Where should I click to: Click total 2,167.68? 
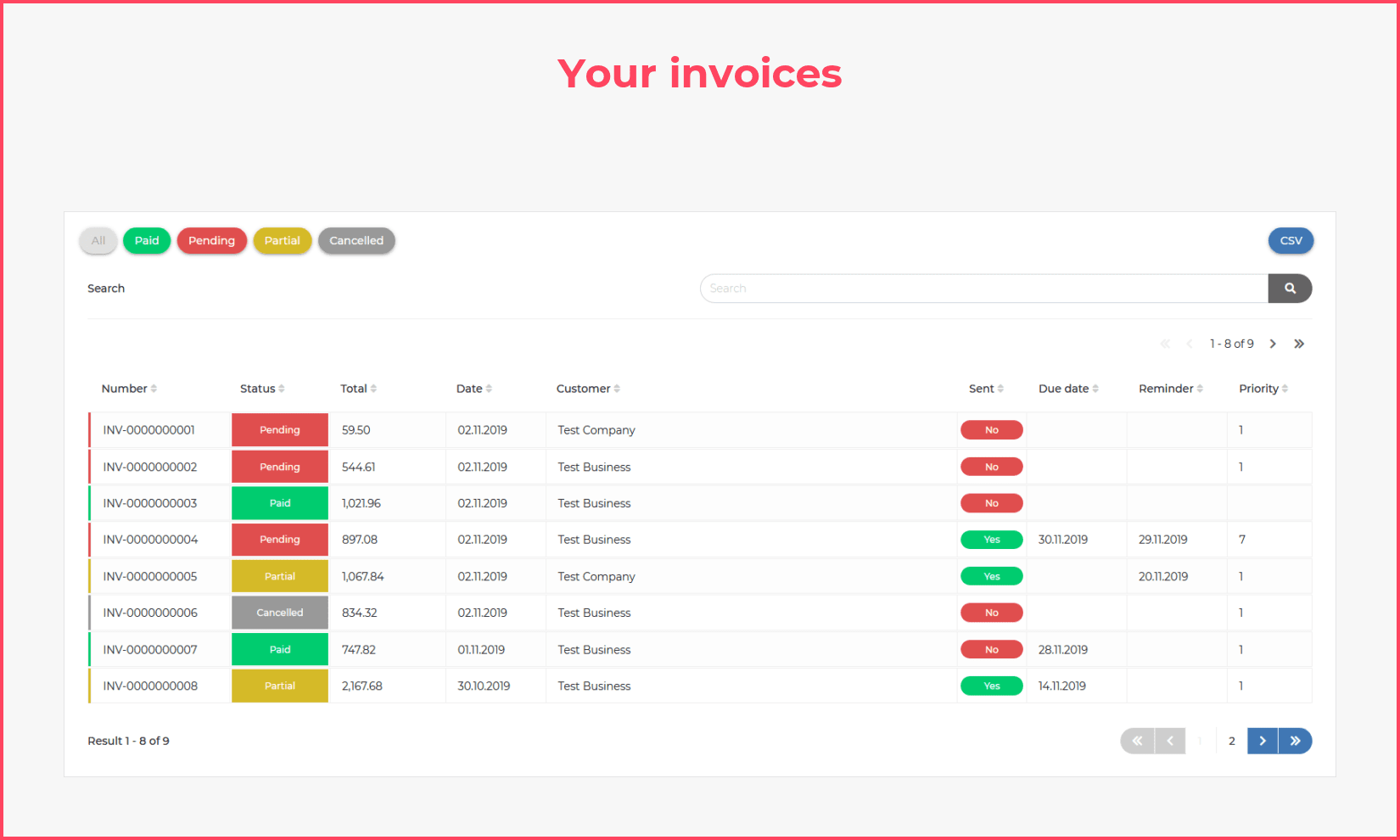tap(362, 686)
